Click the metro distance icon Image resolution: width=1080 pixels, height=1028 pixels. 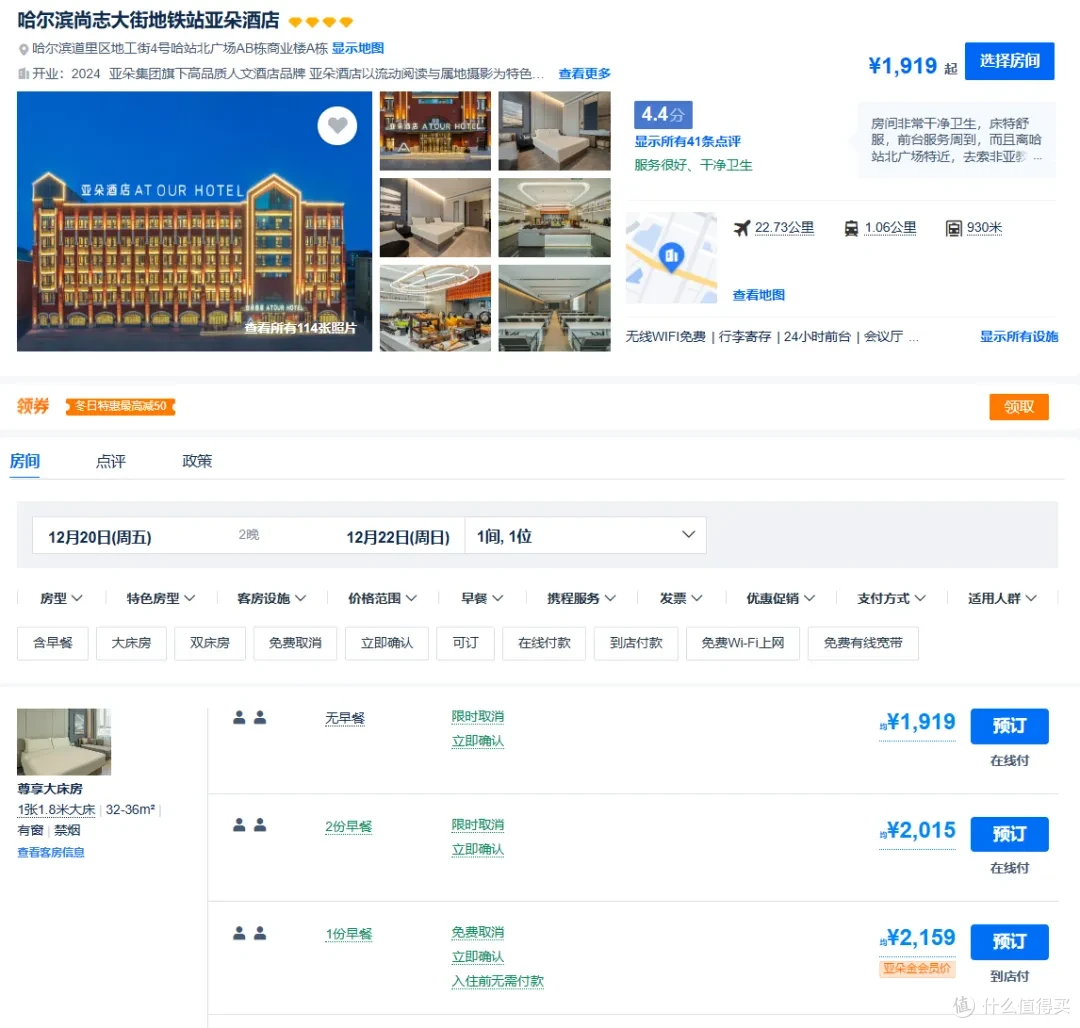click(x=953, y=228)
